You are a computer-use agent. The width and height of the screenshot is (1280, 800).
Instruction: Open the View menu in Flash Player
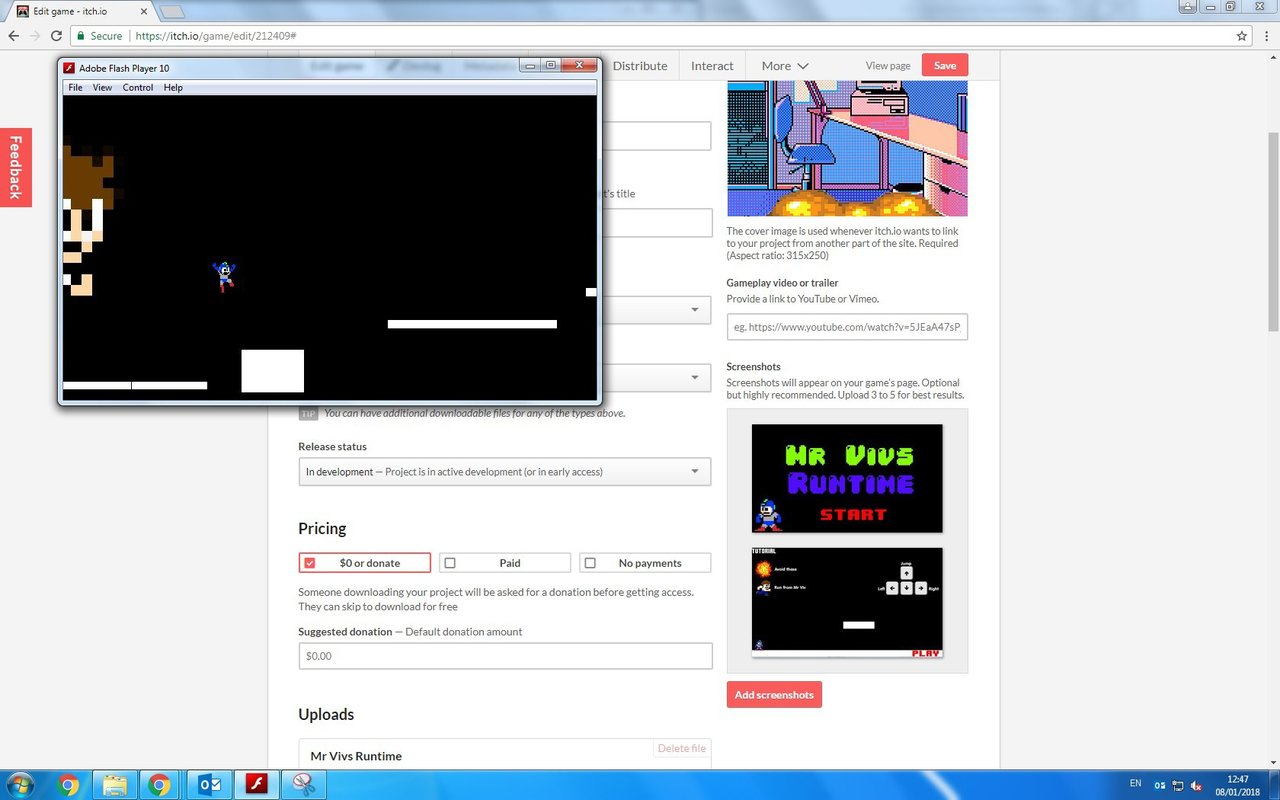coord(102,88)
